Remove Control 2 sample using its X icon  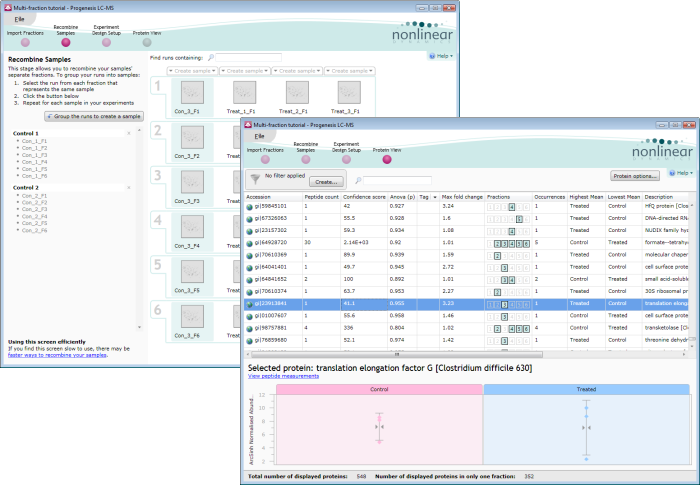click(x=129, y=188)
